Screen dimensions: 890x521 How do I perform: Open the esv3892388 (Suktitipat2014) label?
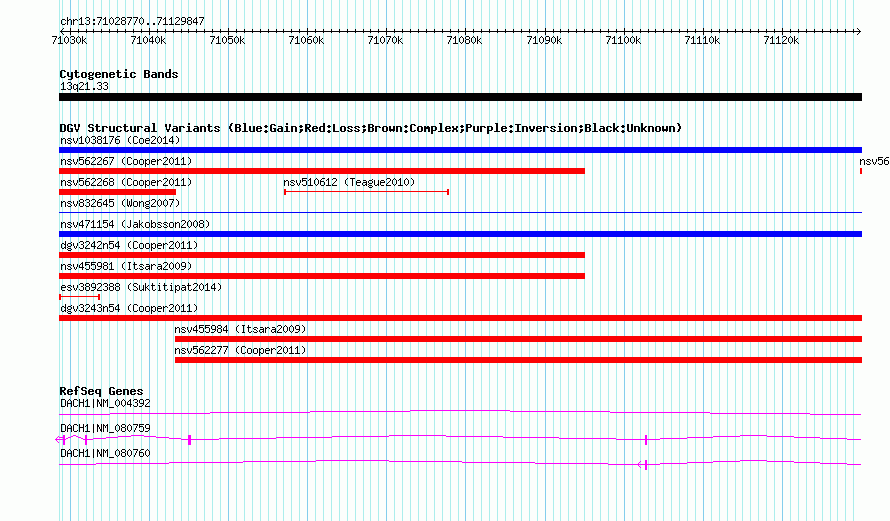pyautogui.click(x=141, y=287)
